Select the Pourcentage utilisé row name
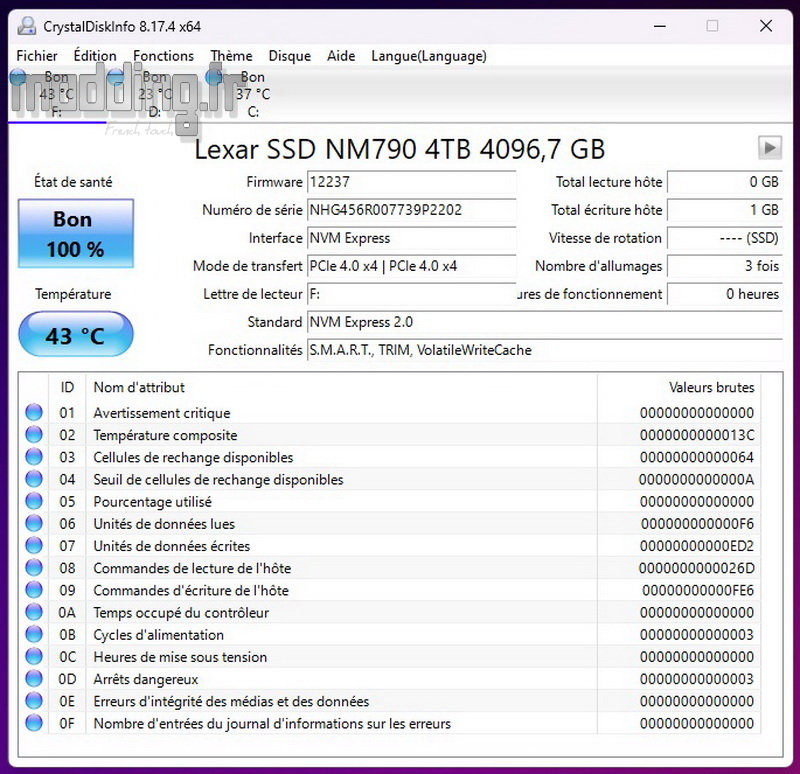The image size is (800, 774). coord(152,502)
